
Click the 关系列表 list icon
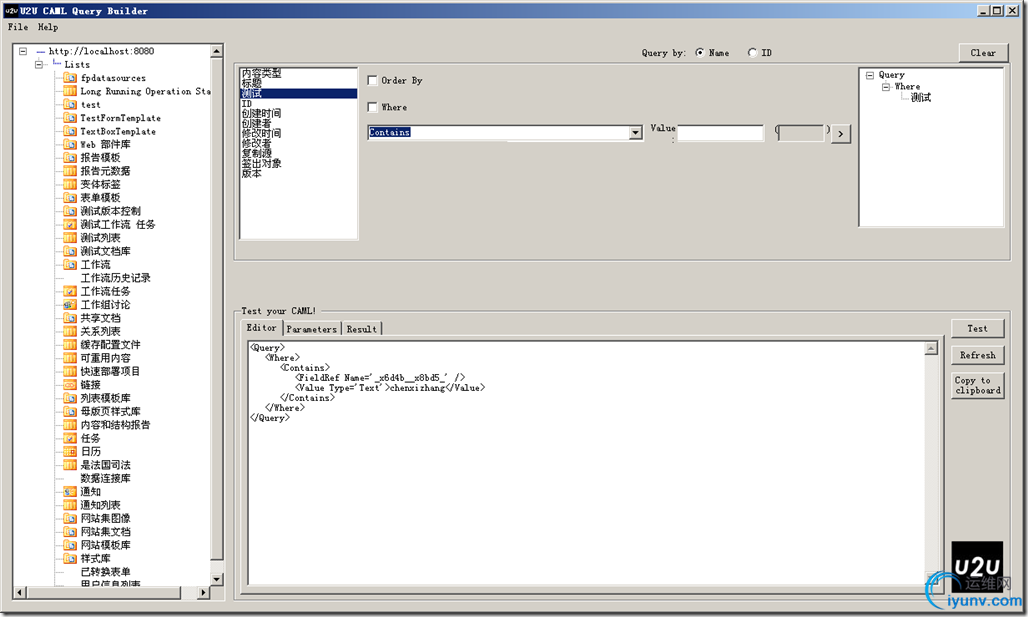coord(70,331)
